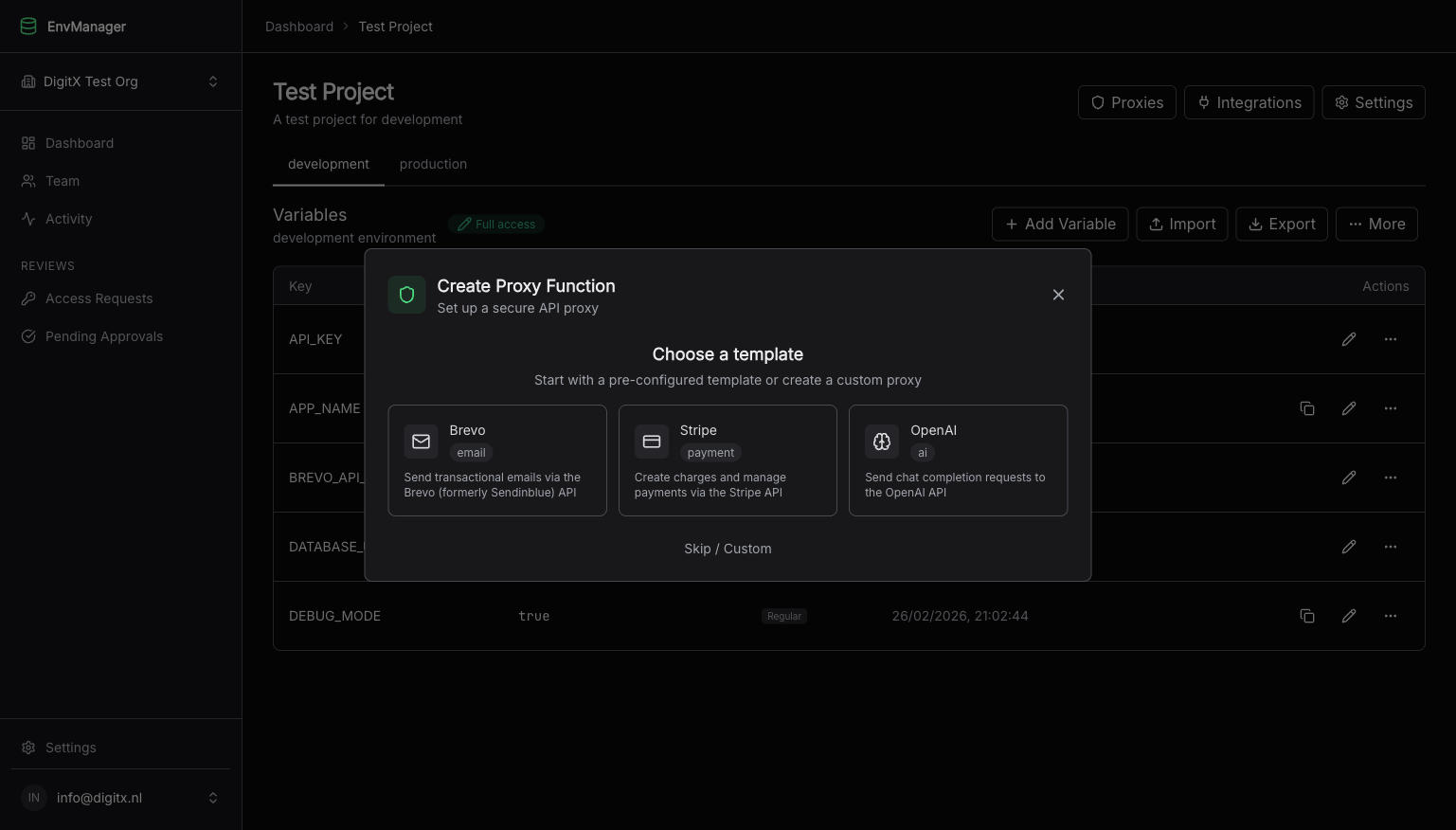Click the Stripe credit card template icon
The width and height of the screenshot is (1456, 830).
652,442
